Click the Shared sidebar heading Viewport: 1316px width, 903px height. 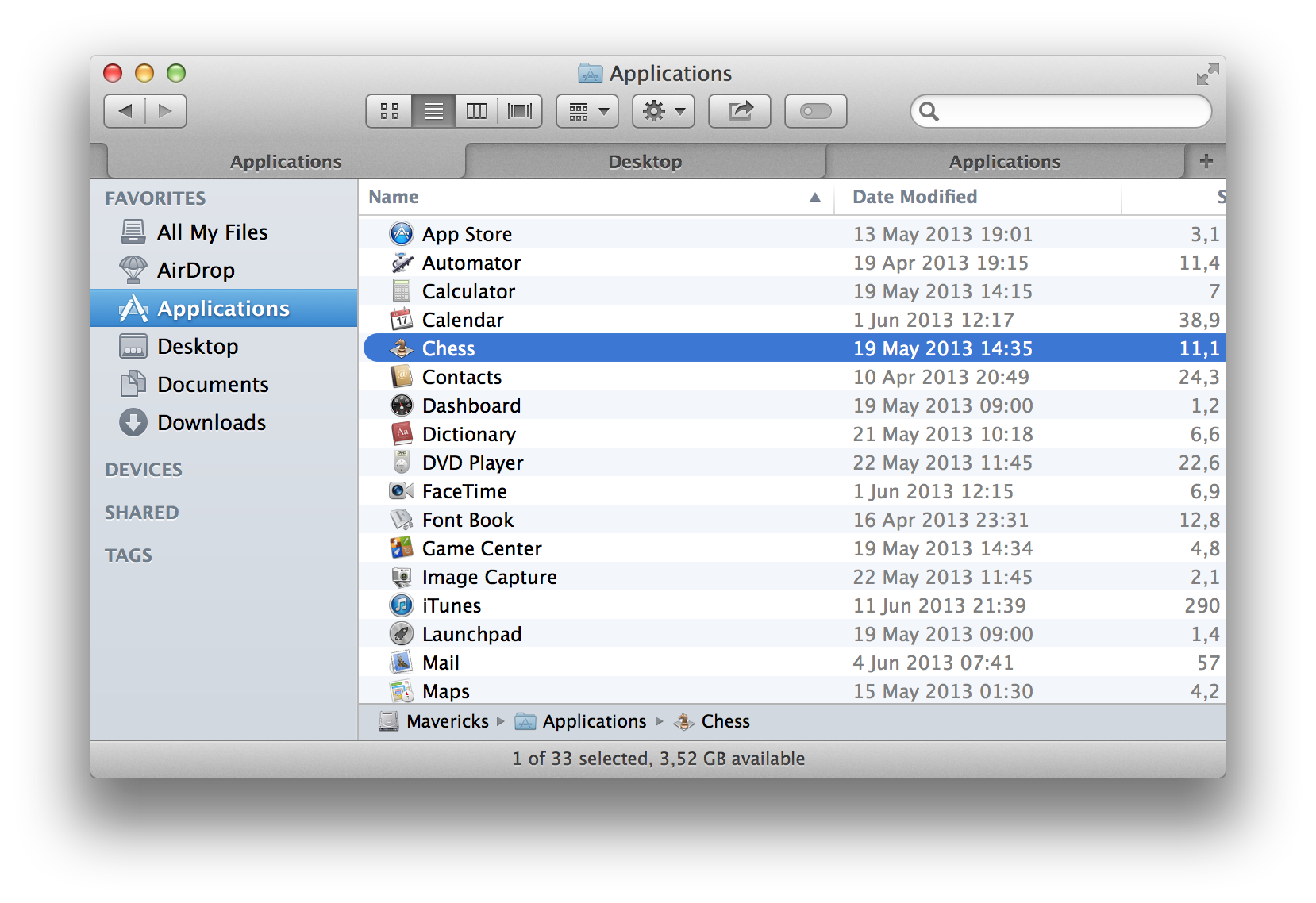click(x=142, y=513)
